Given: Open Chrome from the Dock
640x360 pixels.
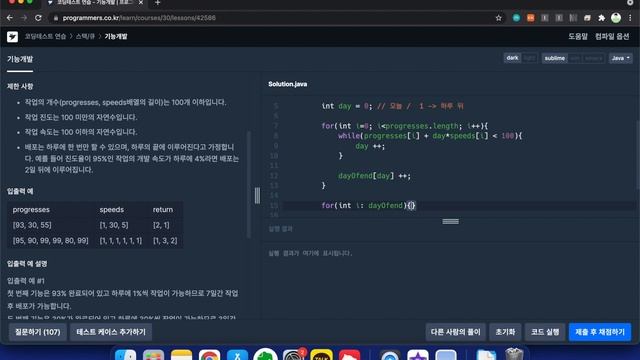Looking at the screenshot, I should point(209,355).
